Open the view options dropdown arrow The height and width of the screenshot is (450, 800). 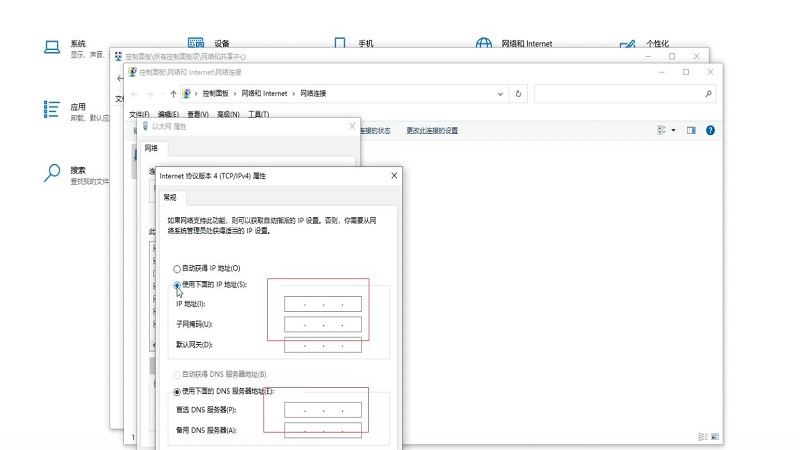[673, 131]
